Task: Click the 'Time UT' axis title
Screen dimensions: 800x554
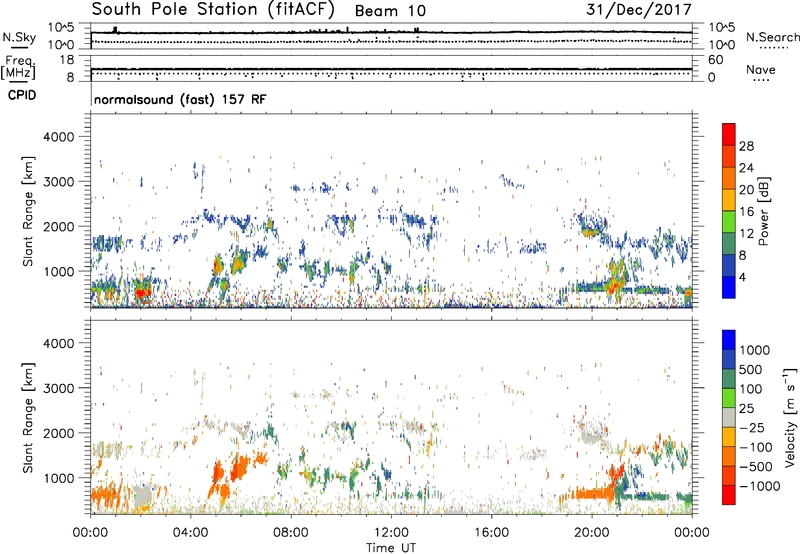Action: click(x=391, y=548)
